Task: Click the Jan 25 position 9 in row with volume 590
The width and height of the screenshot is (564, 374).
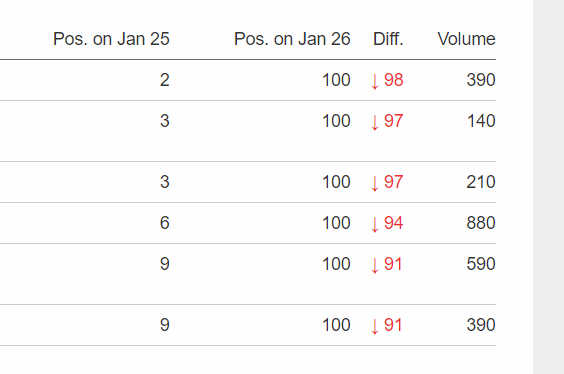Action: pos(165,264)
